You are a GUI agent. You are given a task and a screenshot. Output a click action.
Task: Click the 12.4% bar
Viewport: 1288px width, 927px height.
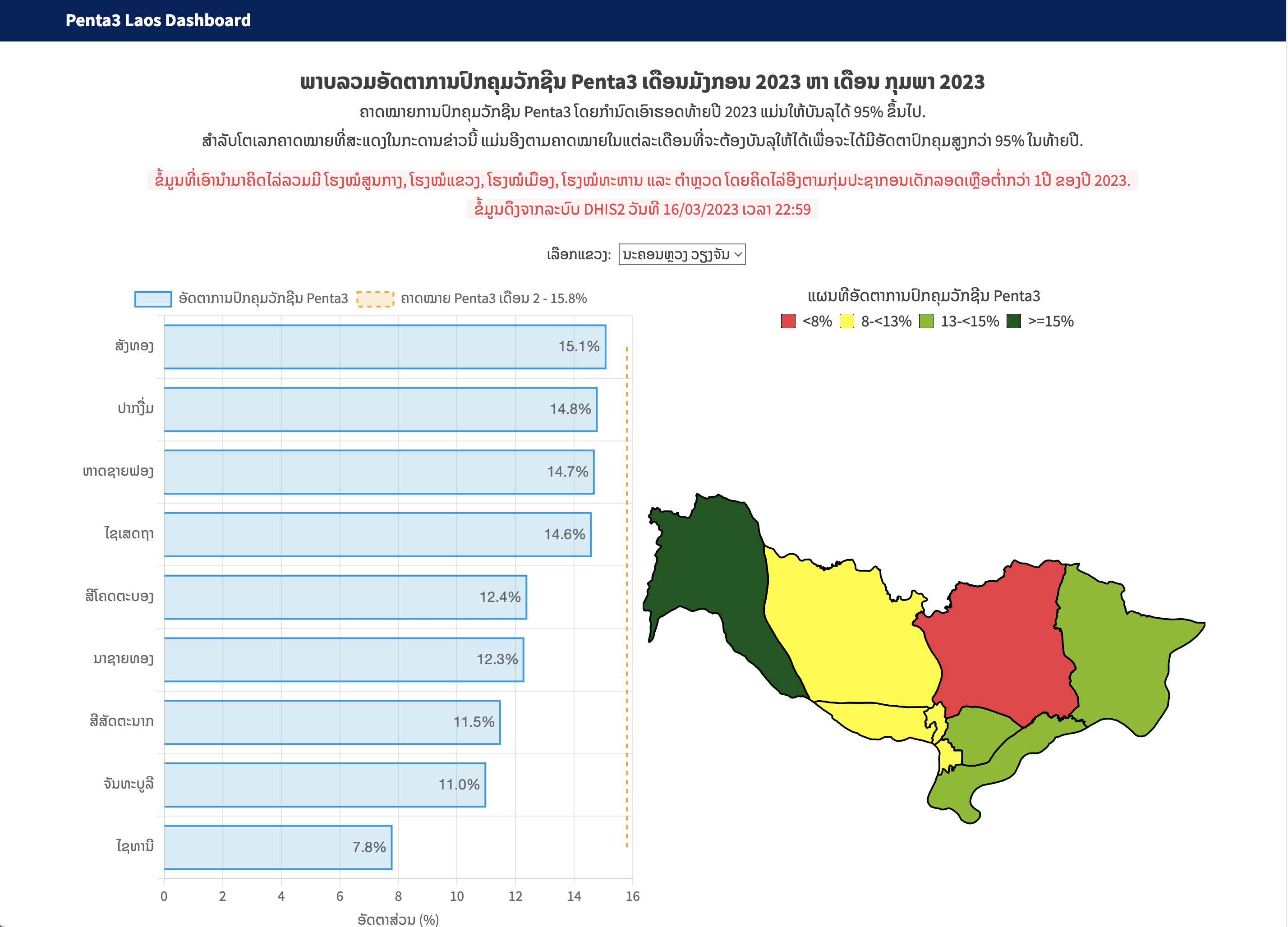[345, 597]
